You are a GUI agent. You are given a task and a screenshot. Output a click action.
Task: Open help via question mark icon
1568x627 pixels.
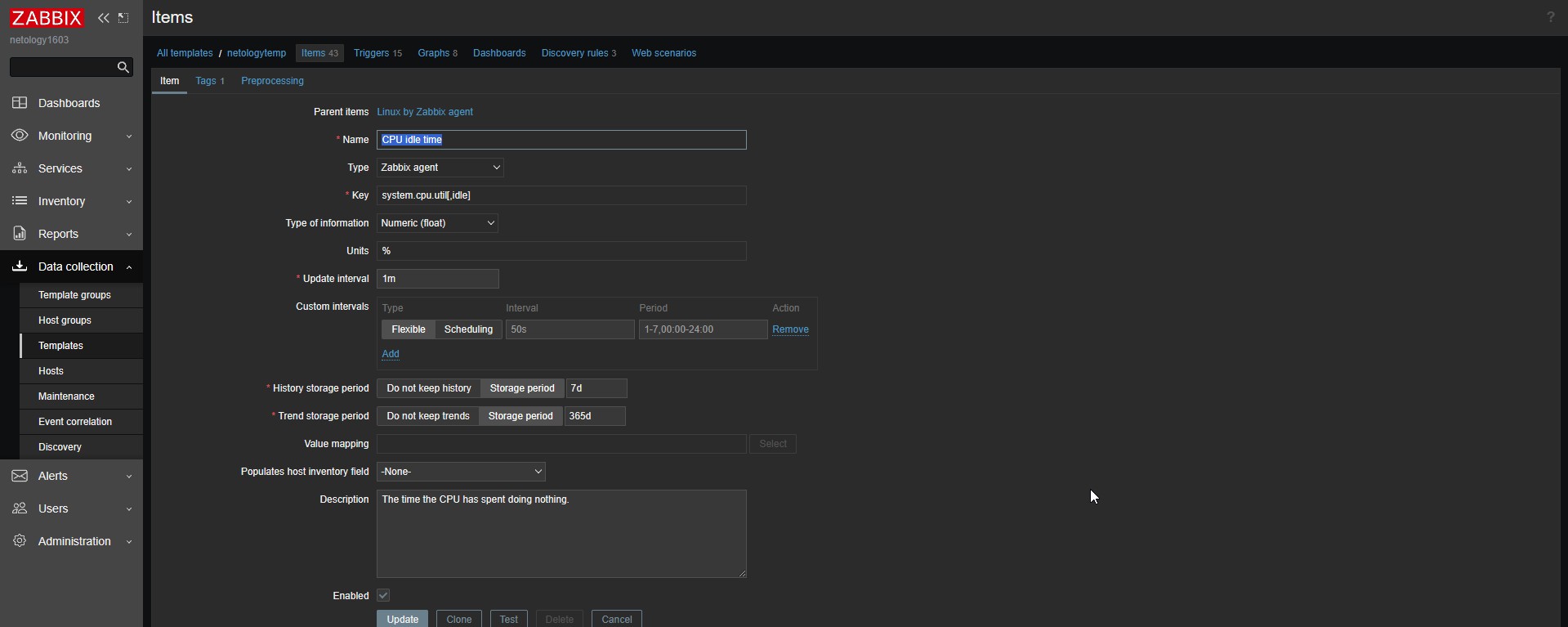pos(1550,17)
